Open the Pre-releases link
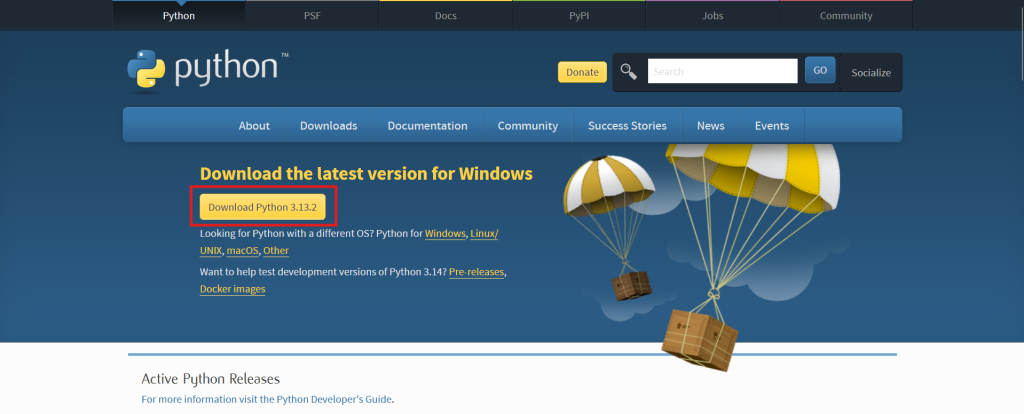The height and width of the screenshot is (414, 1024). [476, 272]
